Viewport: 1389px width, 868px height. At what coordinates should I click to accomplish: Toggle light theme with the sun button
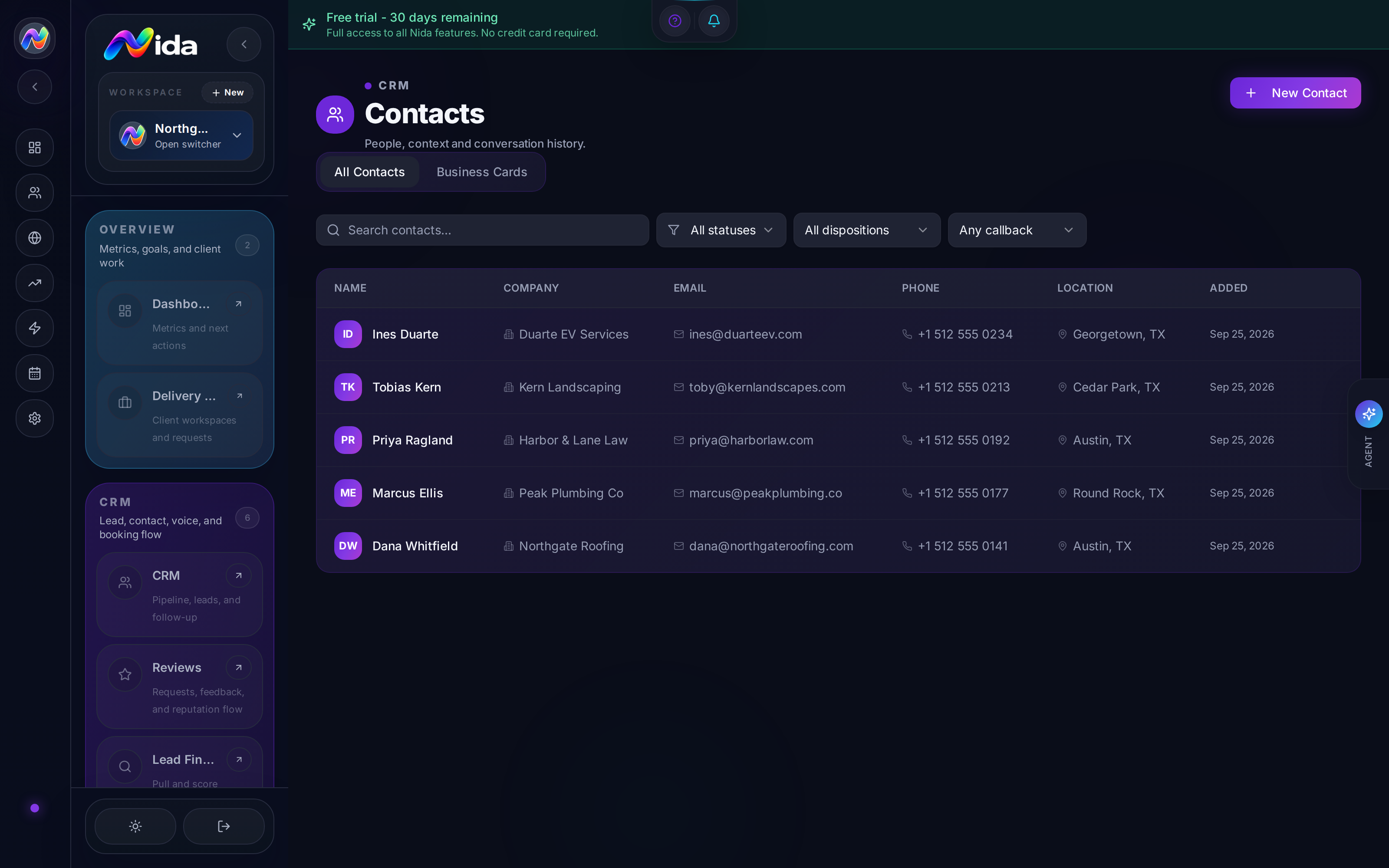(135, 826)
